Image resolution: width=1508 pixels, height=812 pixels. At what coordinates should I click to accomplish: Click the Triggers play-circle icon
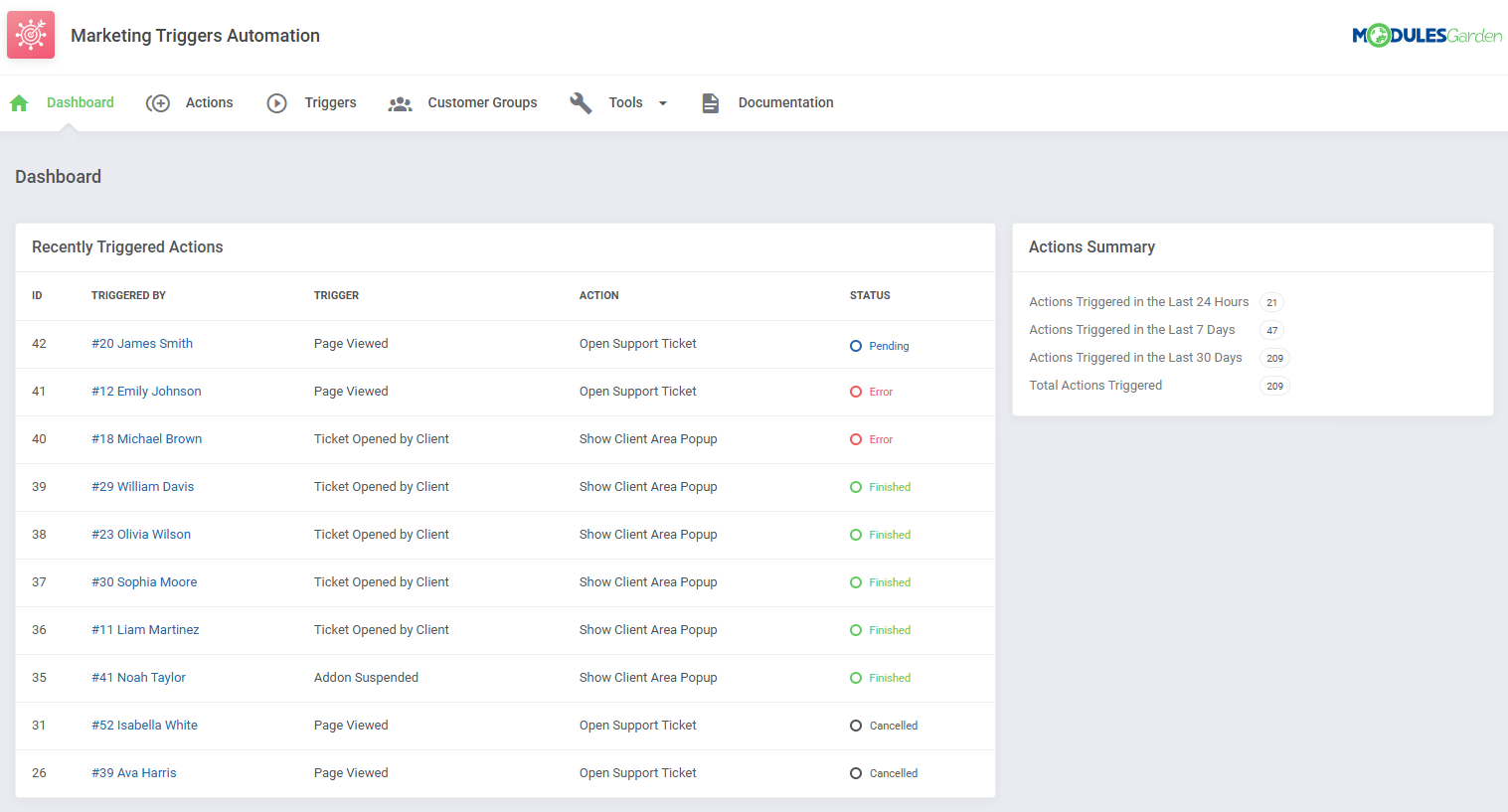[275, 102]
